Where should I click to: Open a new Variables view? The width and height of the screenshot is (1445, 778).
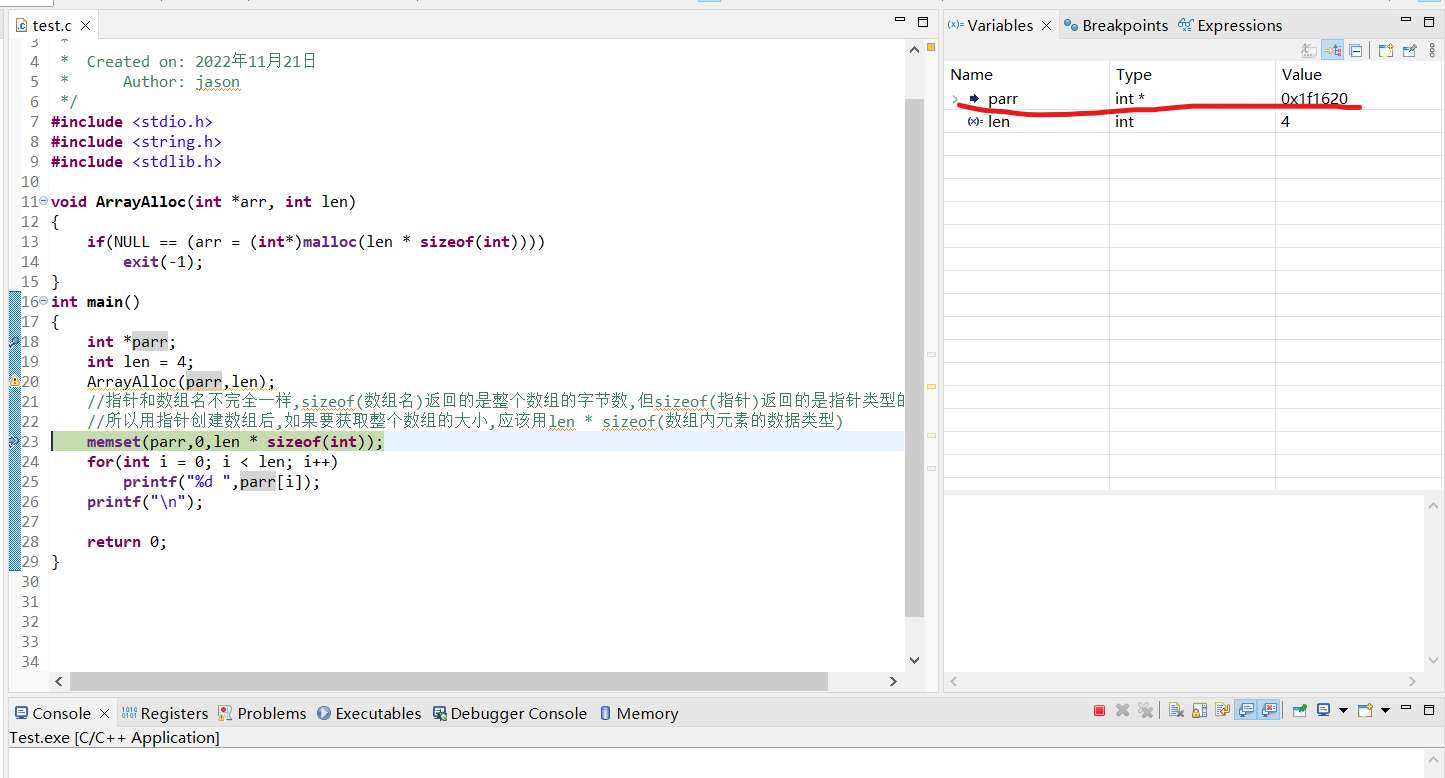tap(1386, 50)
